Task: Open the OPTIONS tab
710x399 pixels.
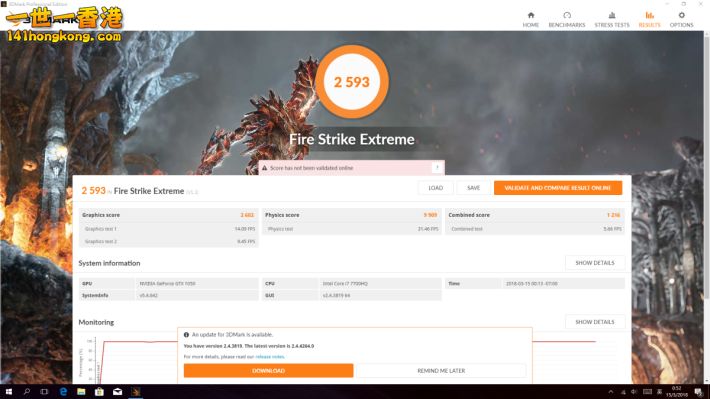Action: click(x=681, y=19)
